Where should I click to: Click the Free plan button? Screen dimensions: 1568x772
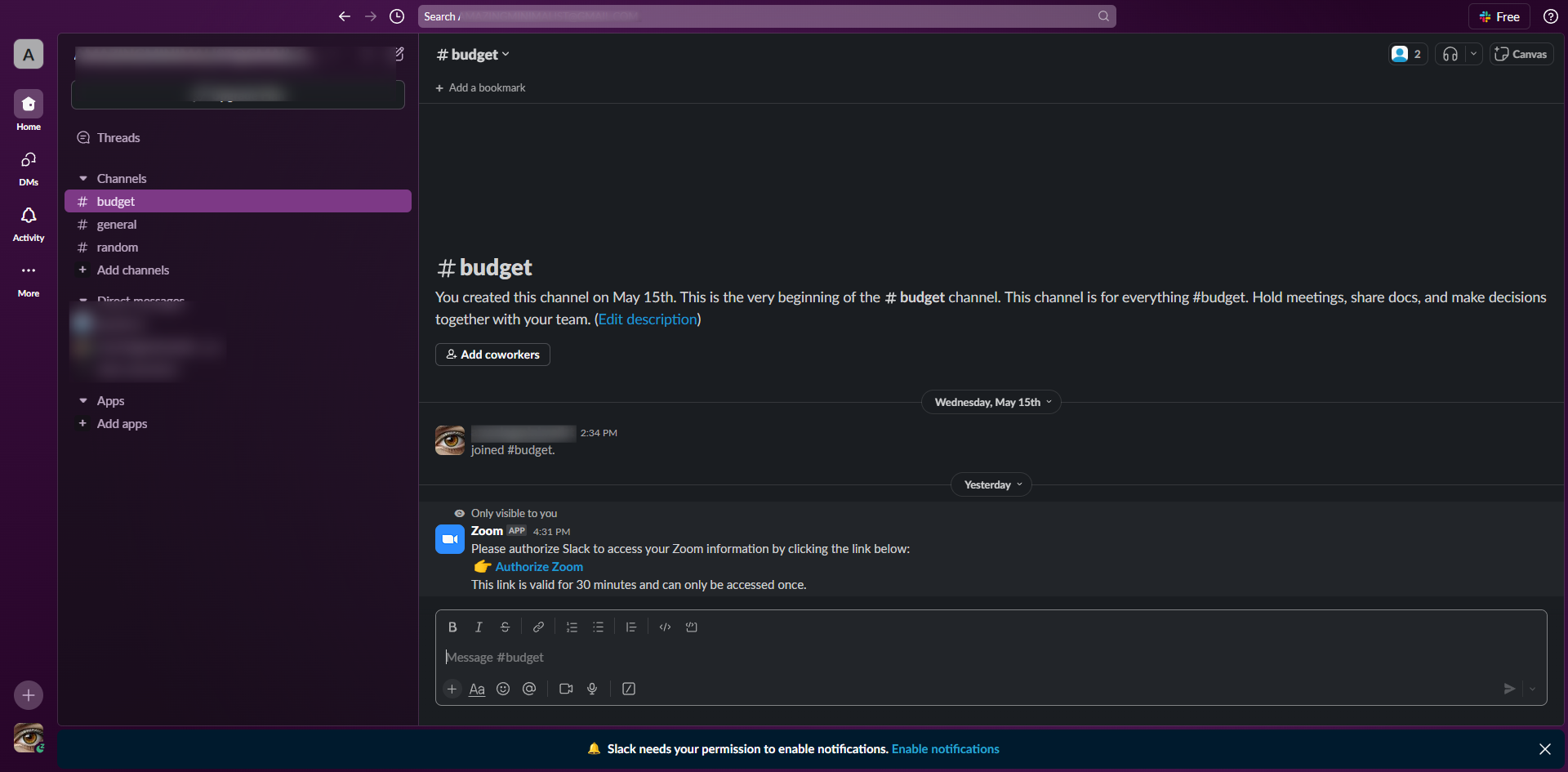(1499, 16)
